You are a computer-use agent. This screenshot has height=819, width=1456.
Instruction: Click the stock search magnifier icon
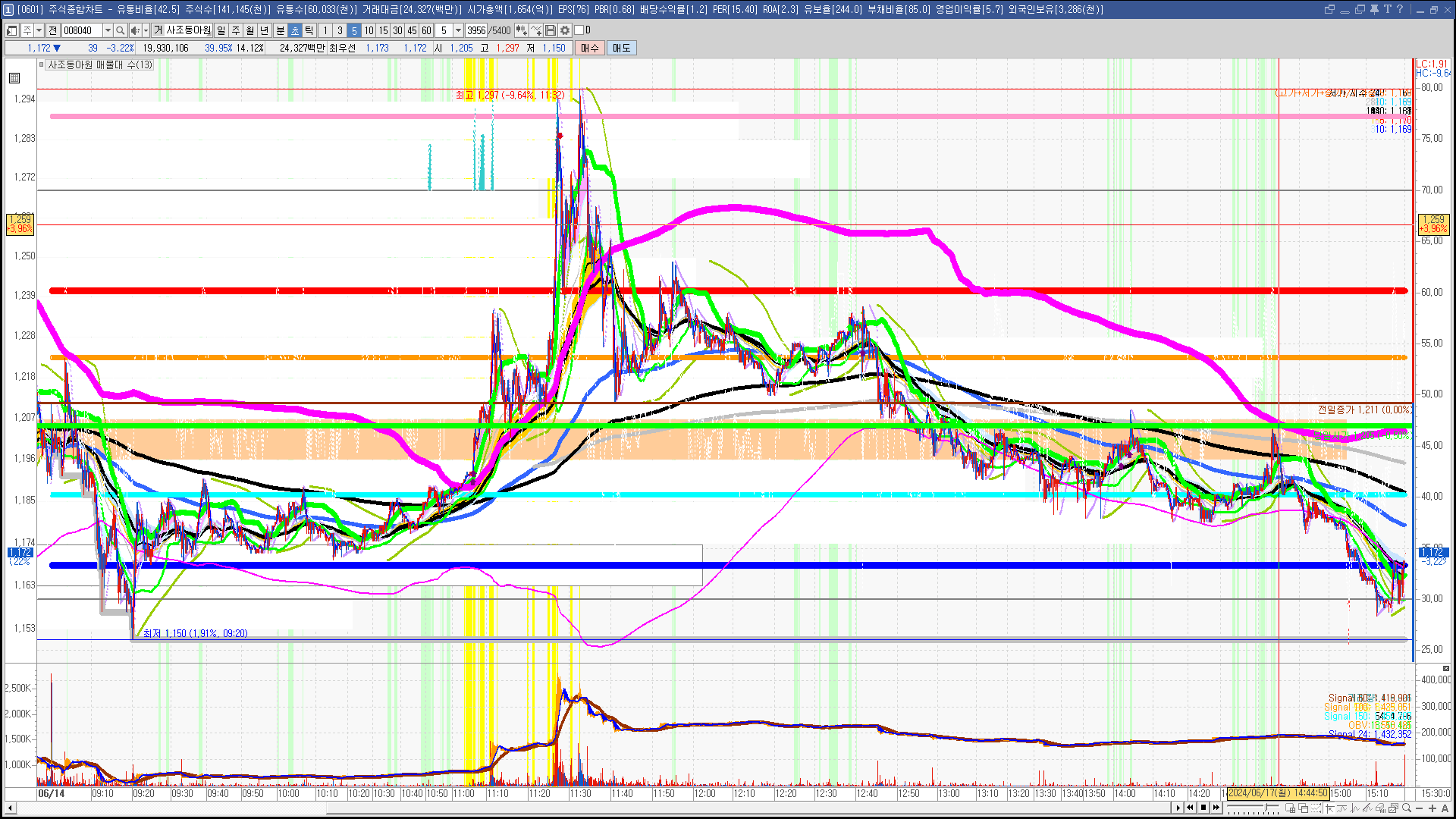click(120, 30)
